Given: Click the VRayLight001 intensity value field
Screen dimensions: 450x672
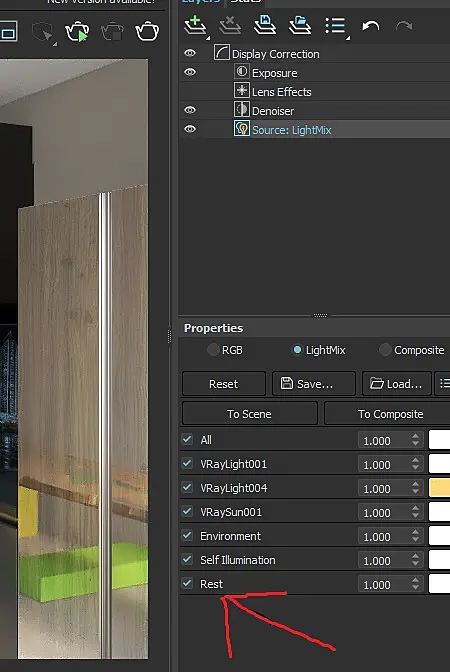Looking at the screenshot, I should pos(384,464).
